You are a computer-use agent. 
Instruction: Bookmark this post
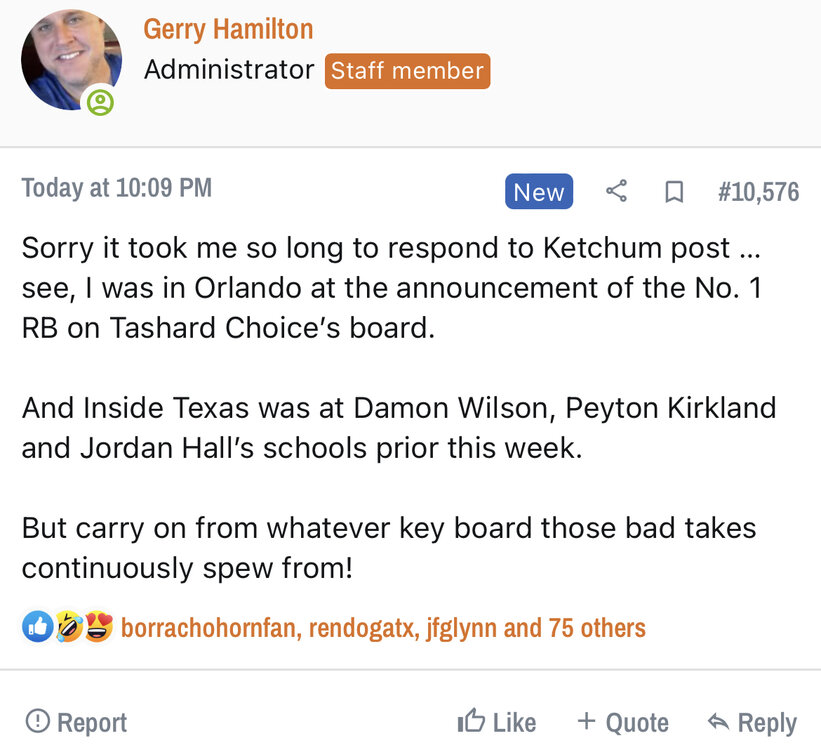pyautogui.click(x=674, y=192)
